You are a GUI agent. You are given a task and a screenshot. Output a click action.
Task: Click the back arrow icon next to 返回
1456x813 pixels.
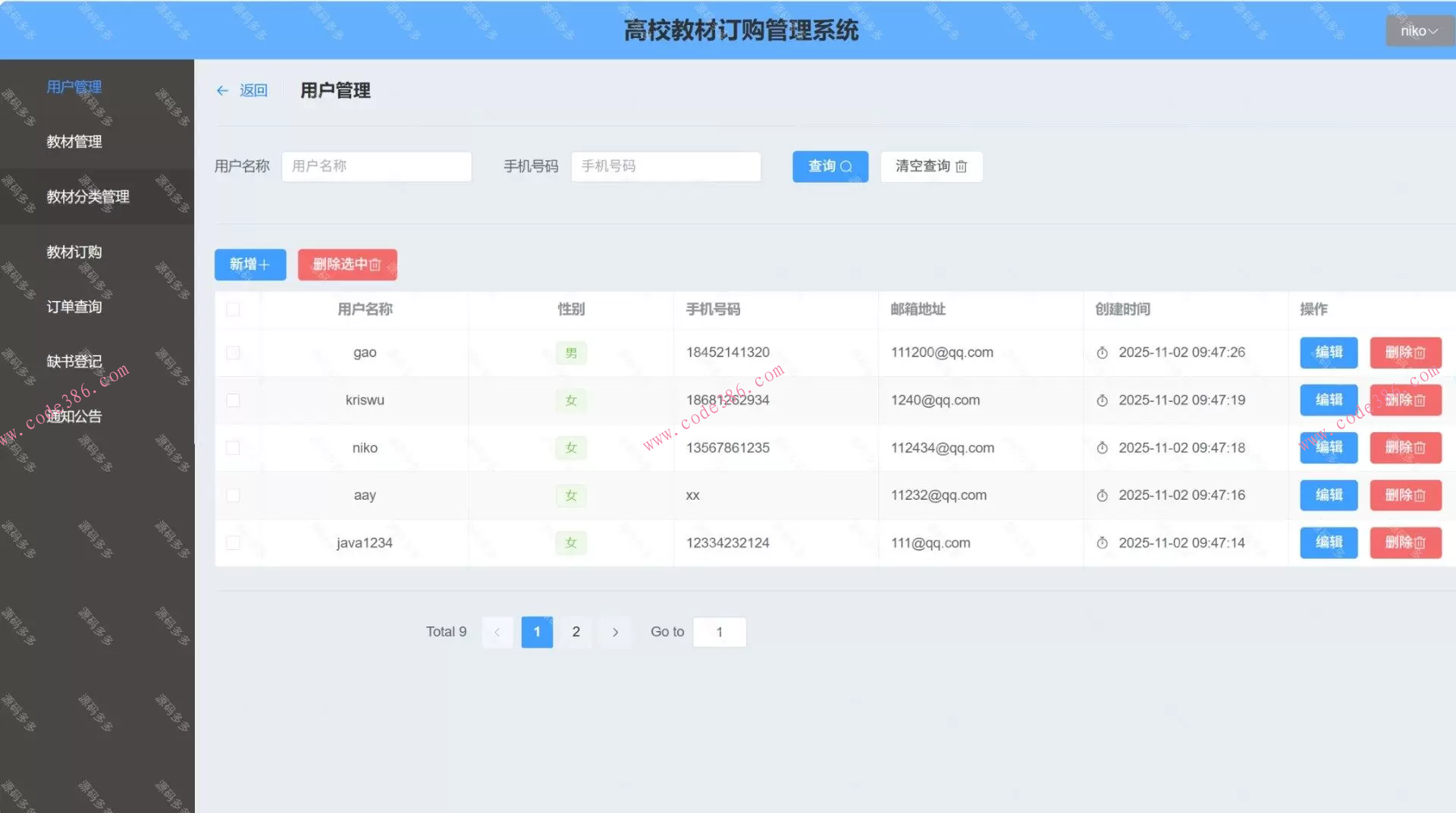222,90
